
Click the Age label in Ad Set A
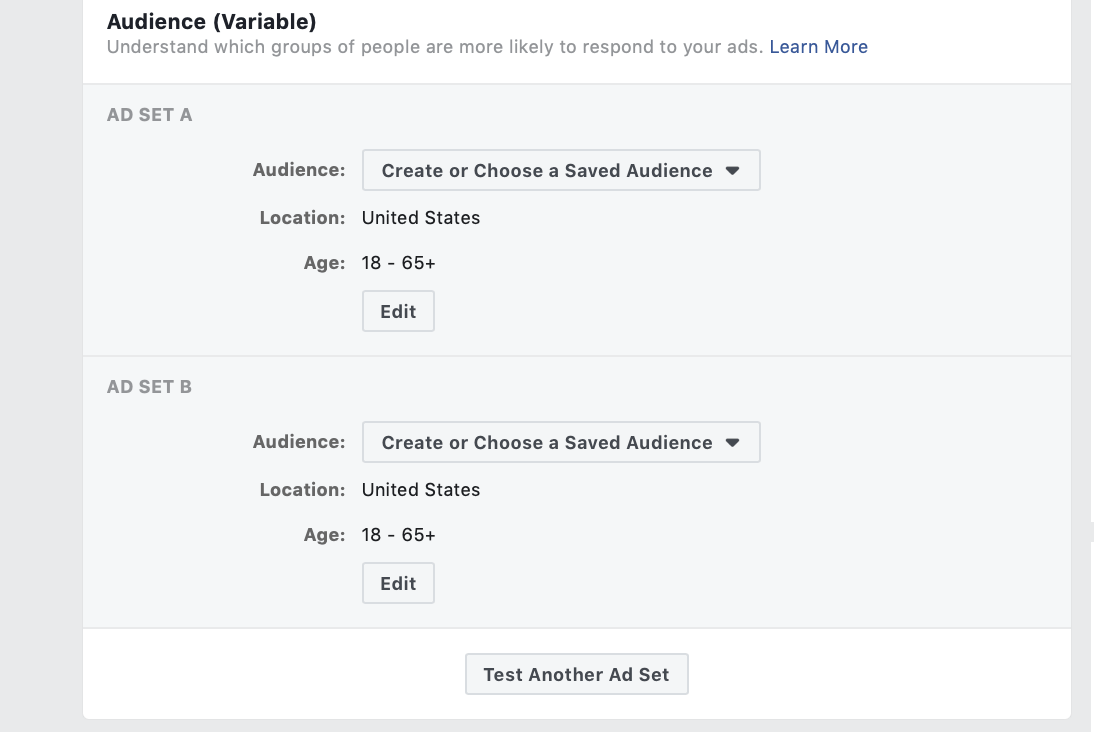(x=324, y=263)
